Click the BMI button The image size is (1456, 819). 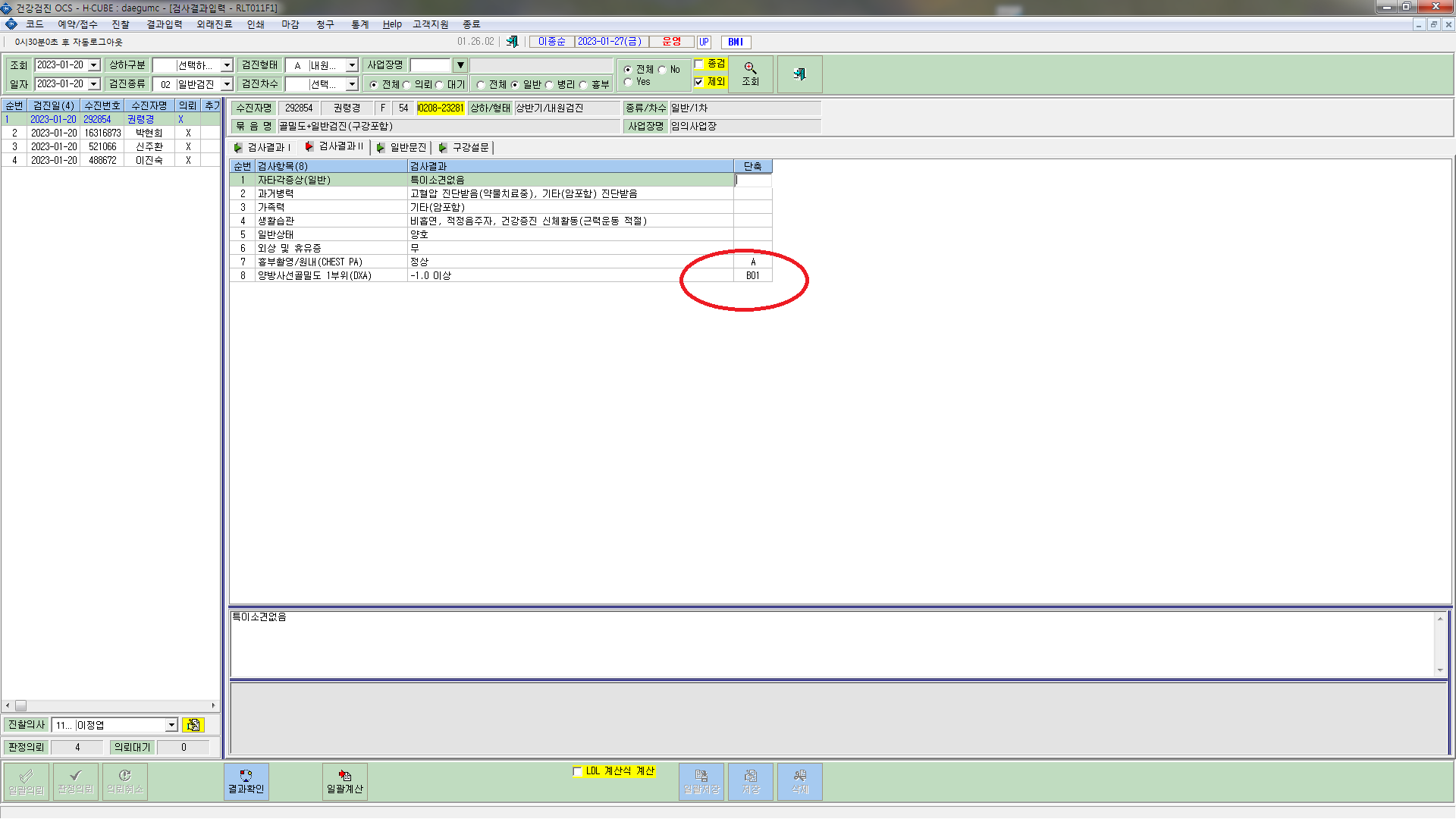(736, 42)
